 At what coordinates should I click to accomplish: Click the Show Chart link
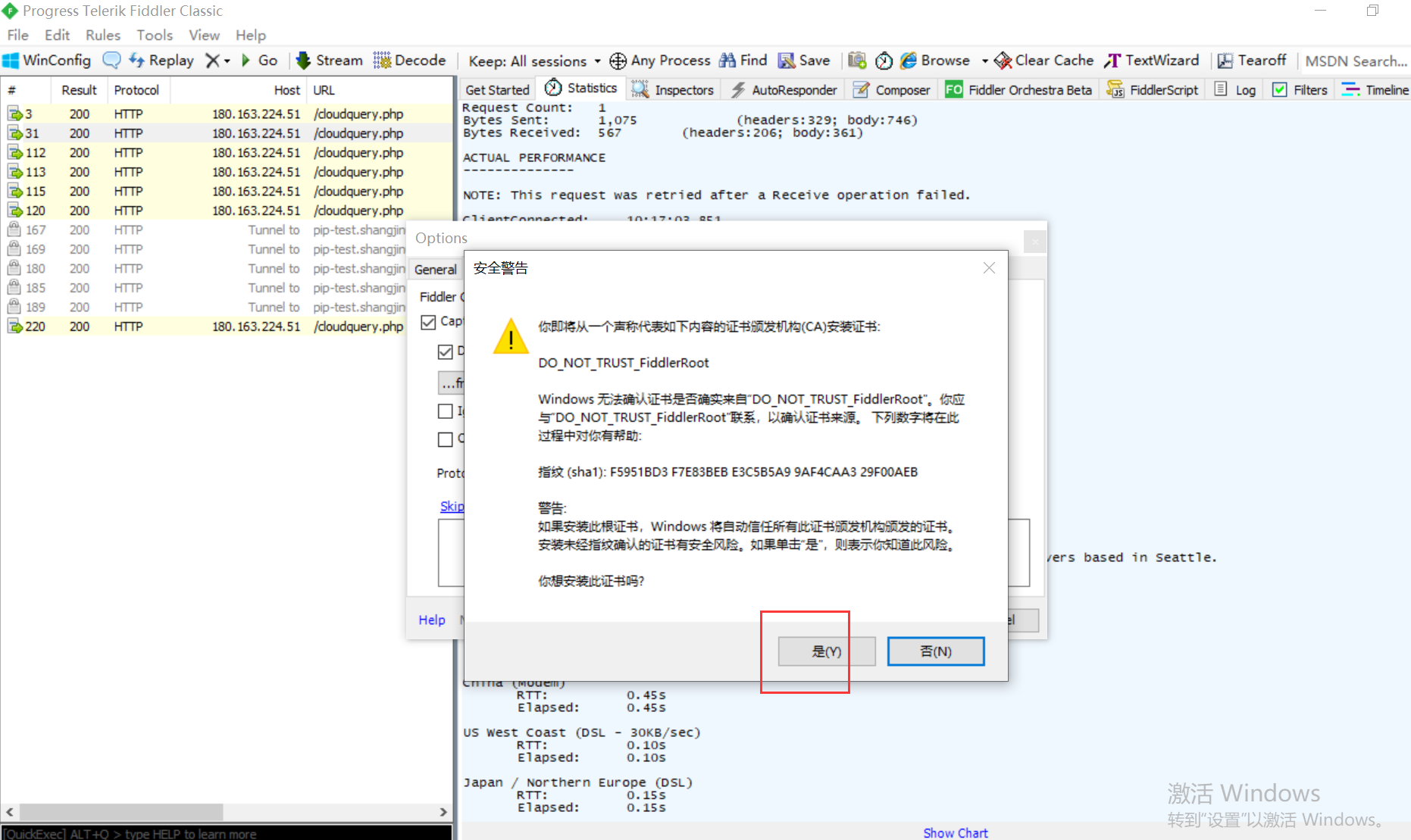956,832
